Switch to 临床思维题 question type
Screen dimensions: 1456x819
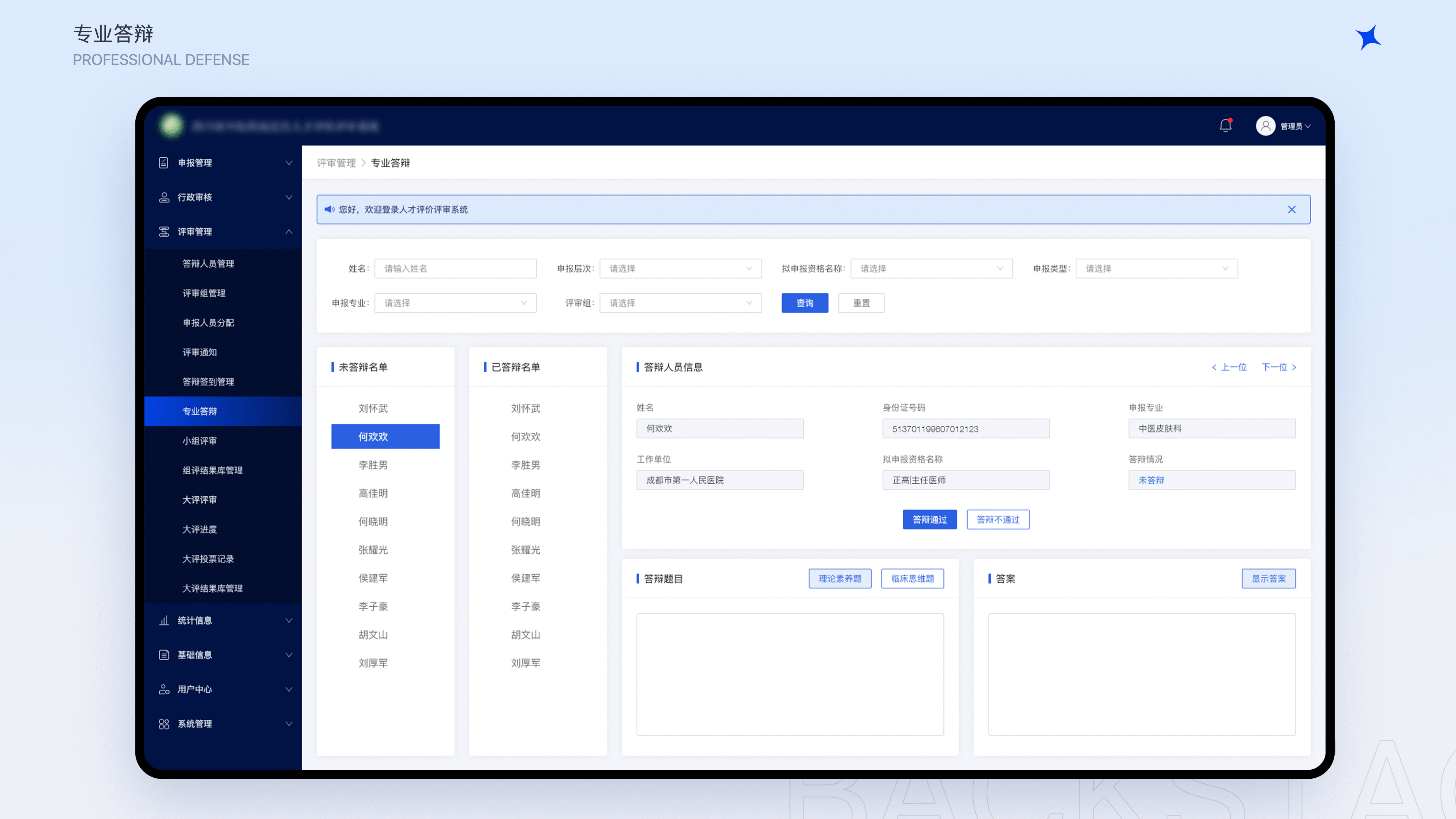point(912,579)
